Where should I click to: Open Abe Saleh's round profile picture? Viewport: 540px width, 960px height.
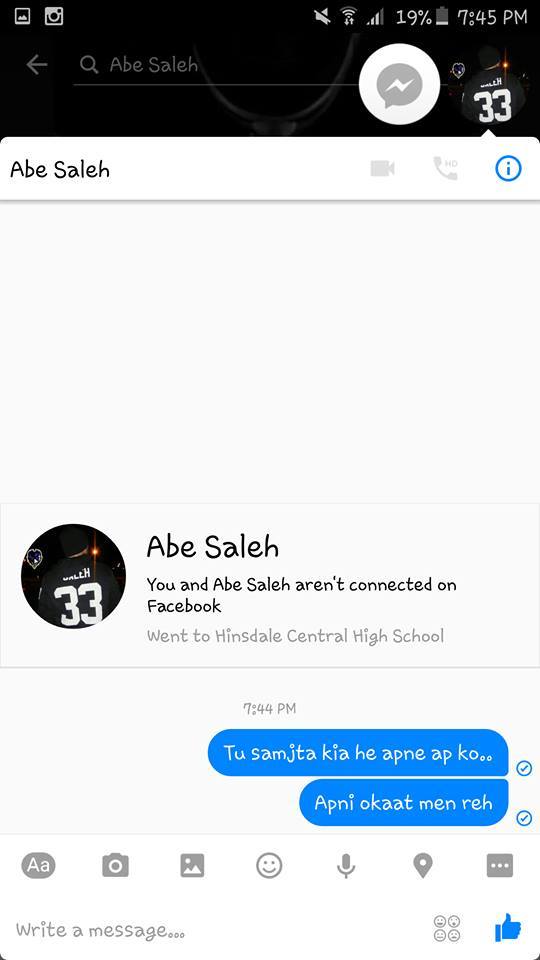click(73, 576)
